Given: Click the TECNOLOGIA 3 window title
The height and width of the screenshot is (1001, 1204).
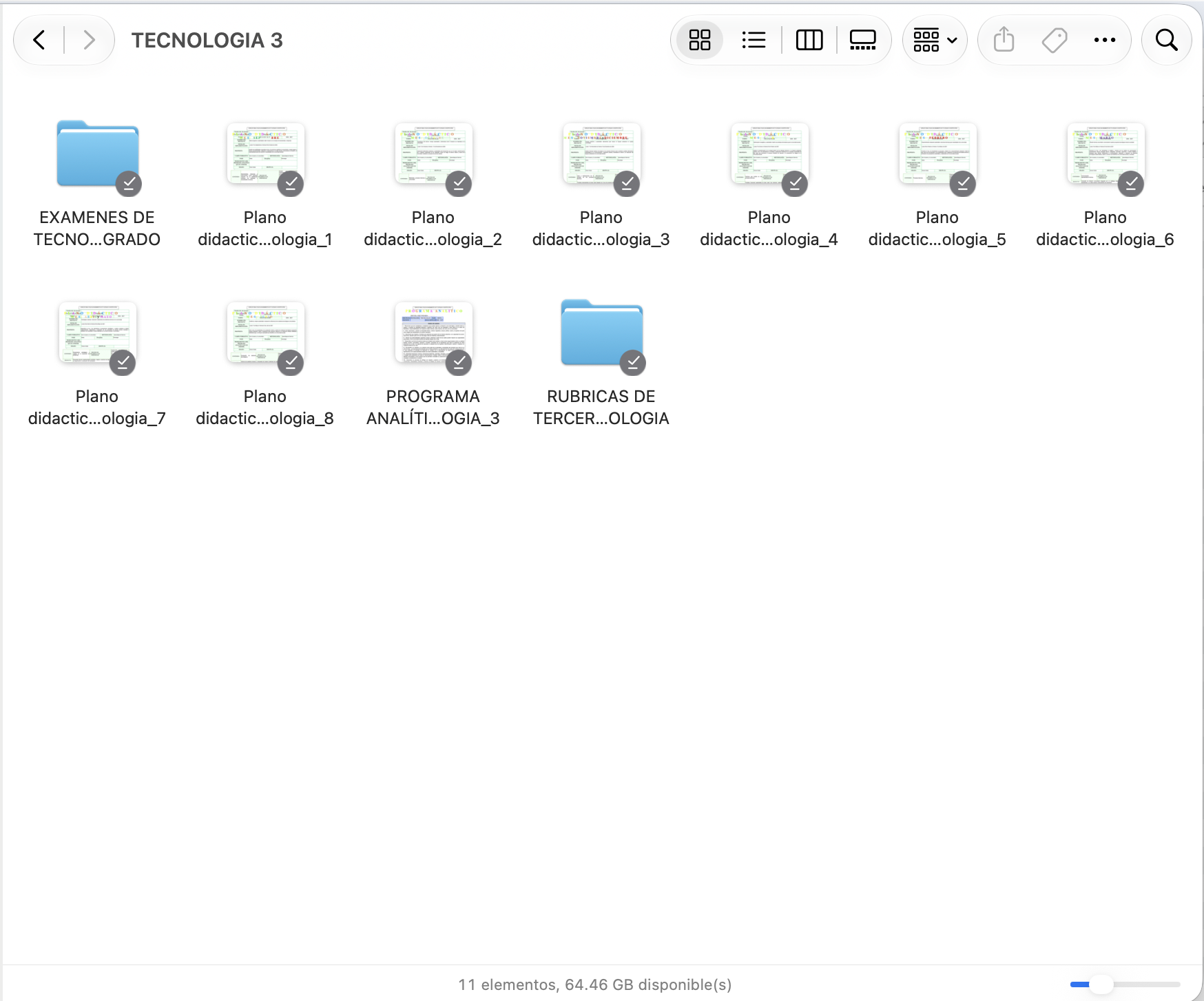Looking at the screenshot, I should [x=207, y=41].
